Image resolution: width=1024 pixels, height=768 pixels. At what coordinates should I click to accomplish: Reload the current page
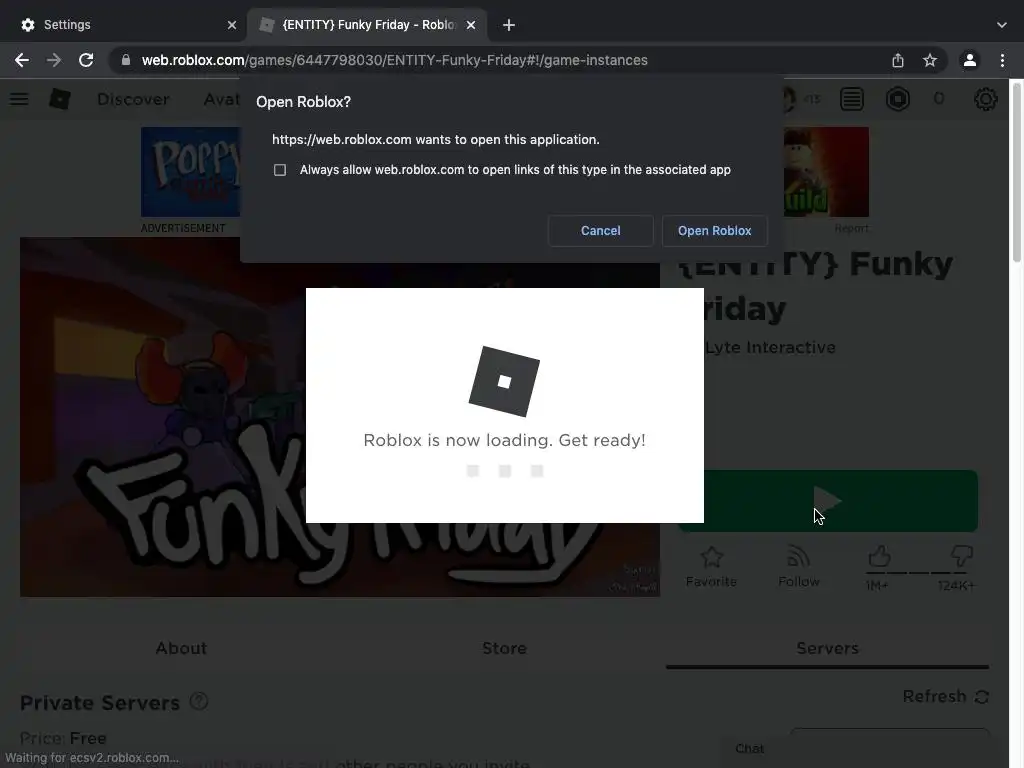pyautogui.click(x=86, y=60)
